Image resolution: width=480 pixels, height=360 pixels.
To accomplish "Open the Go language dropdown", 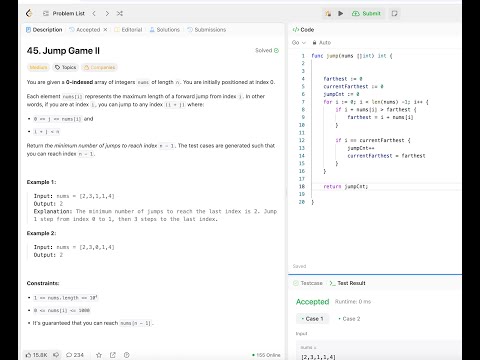I will (299, 43).
